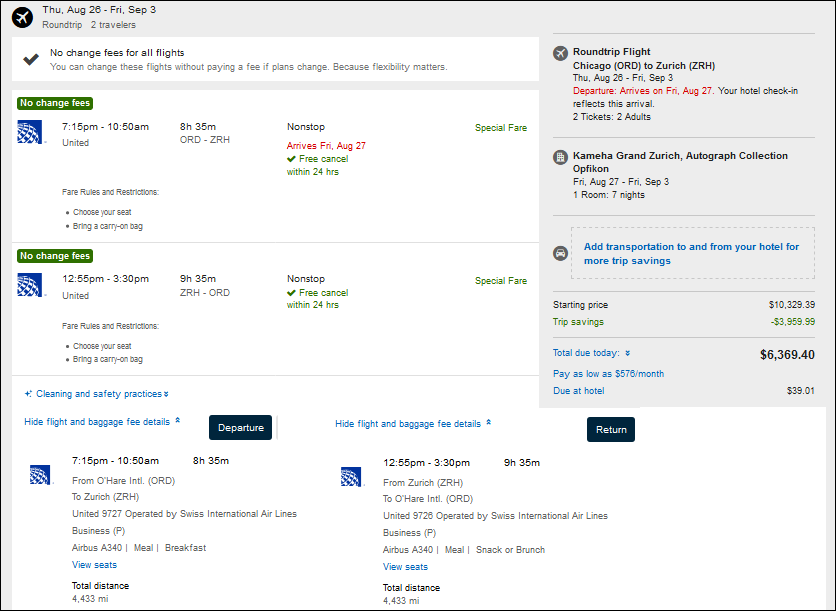The height and width of the screenshot is (611, 836).
Task: Click the green check by Free cancel on the return flight
Action: [291, 293]
